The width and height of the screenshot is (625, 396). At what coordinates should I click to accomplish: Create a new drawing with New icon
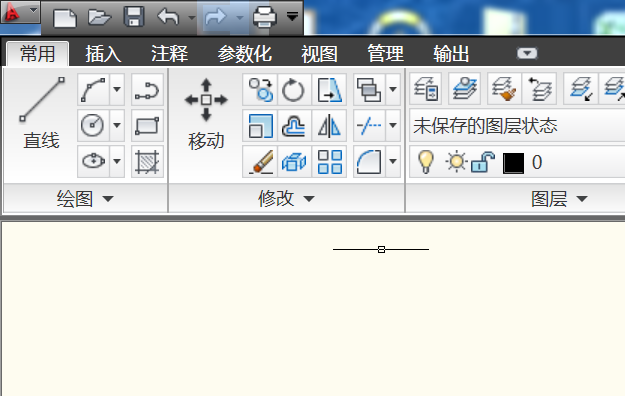click(65, 18)
